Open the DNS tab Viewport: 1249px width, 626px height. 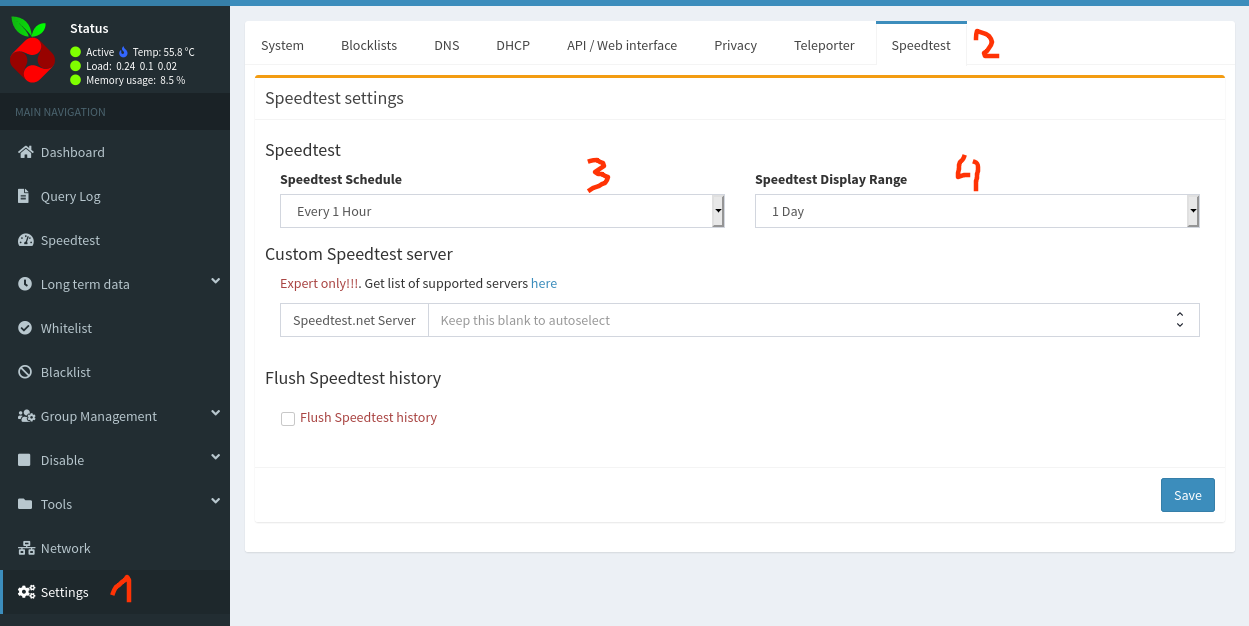(447, 45)
